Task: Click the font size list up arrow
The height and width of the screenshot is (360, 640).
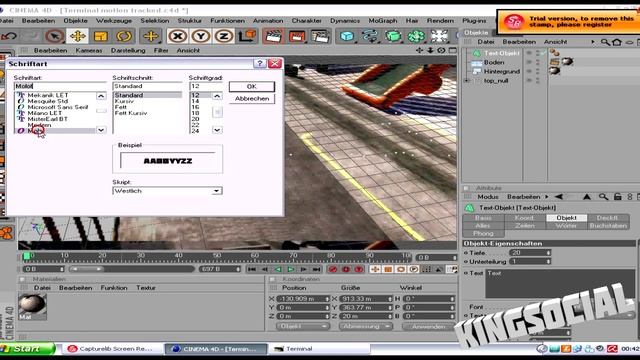Action: click(217, 96)
